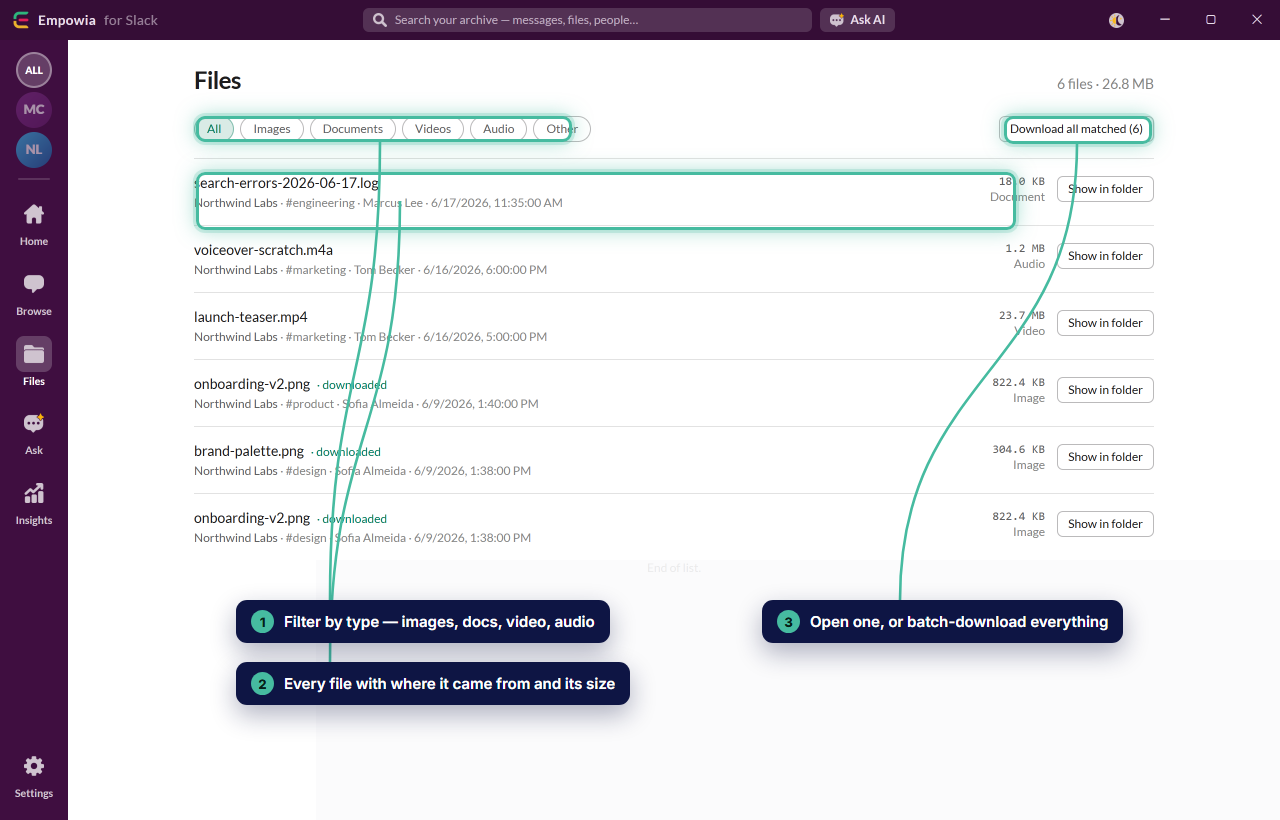The width and height of the screenshot is (1280, 820).
Task: Select the ALL workspaces avatar
Action: pyautogui.click(x=34, y=70)
